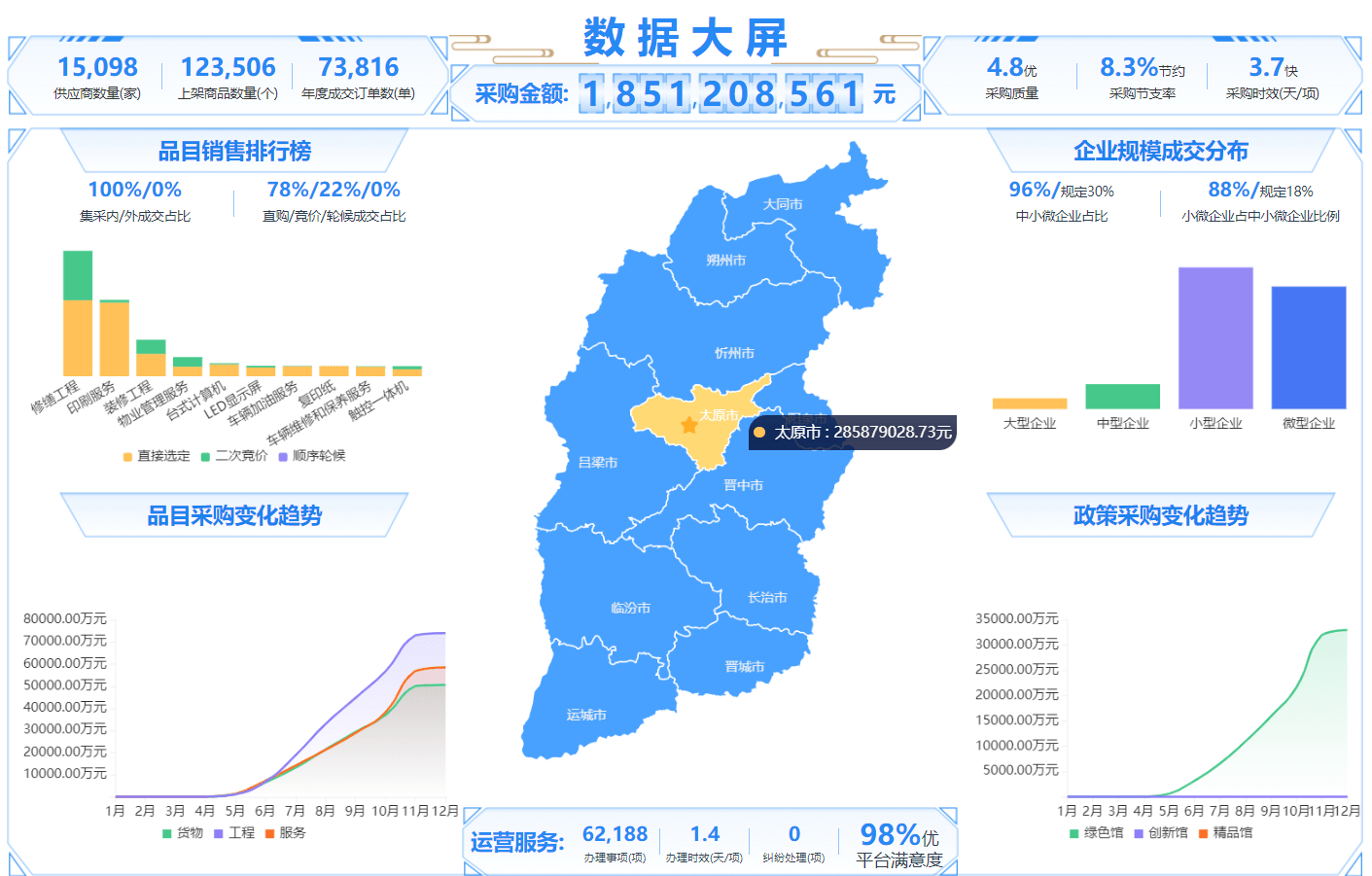This screenshot has width=1372, height=876.
Task: Toggle the 二次竞价 legend series
Action: [233, 456]
